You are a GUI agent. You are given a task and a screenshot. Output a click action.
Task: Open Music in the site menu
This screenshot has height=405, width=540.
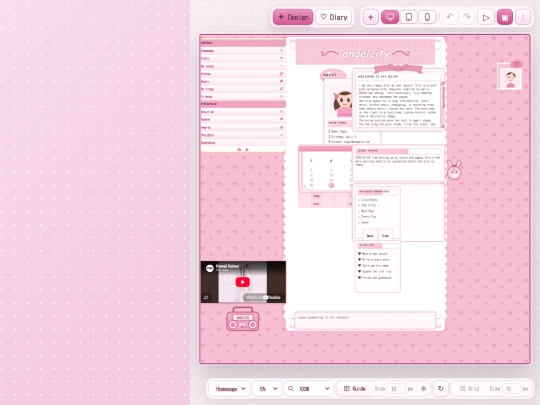pyautogui.click(x=243, y=82)
